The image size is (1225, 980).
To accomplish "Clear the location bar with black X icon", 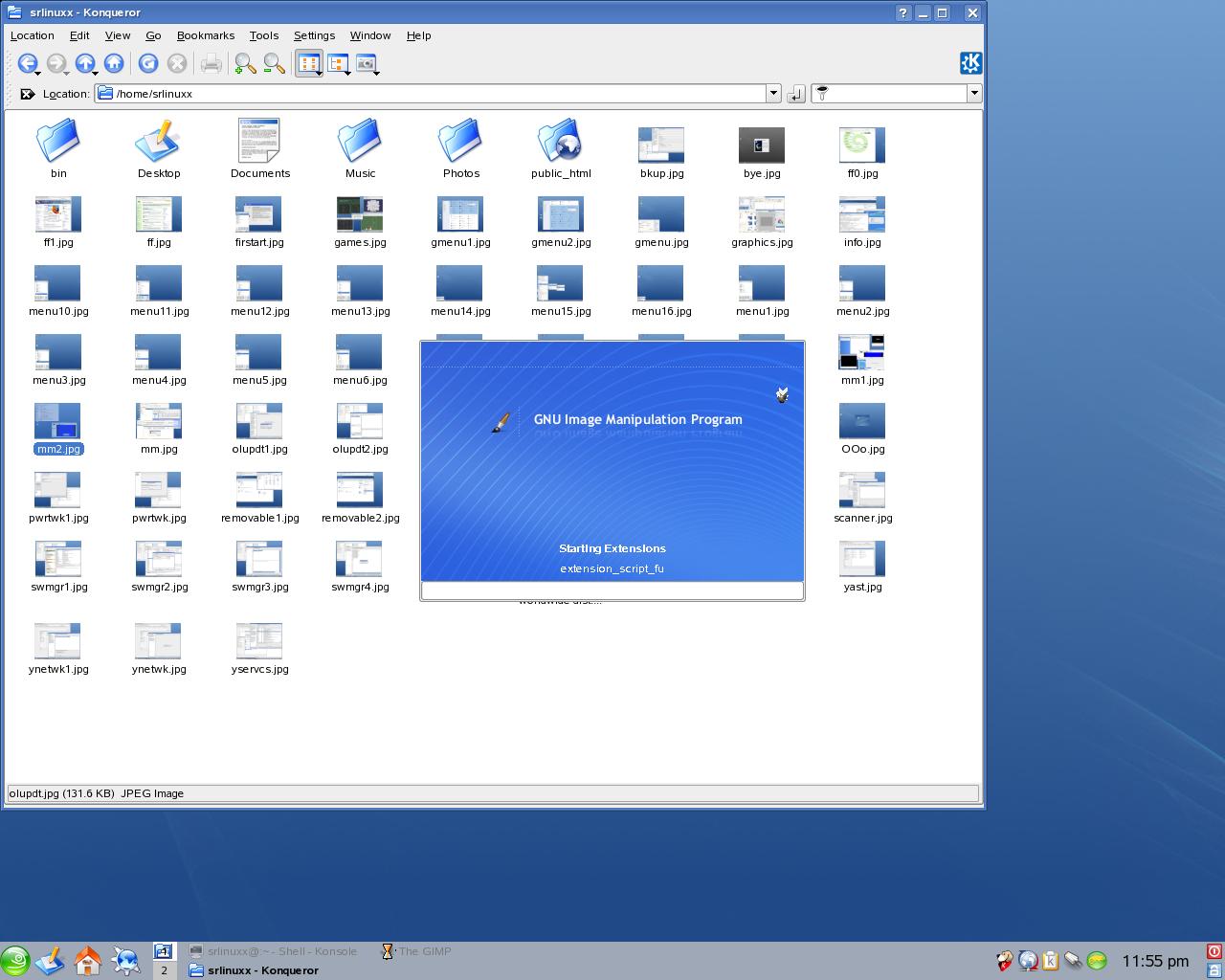I will [27, 94].
